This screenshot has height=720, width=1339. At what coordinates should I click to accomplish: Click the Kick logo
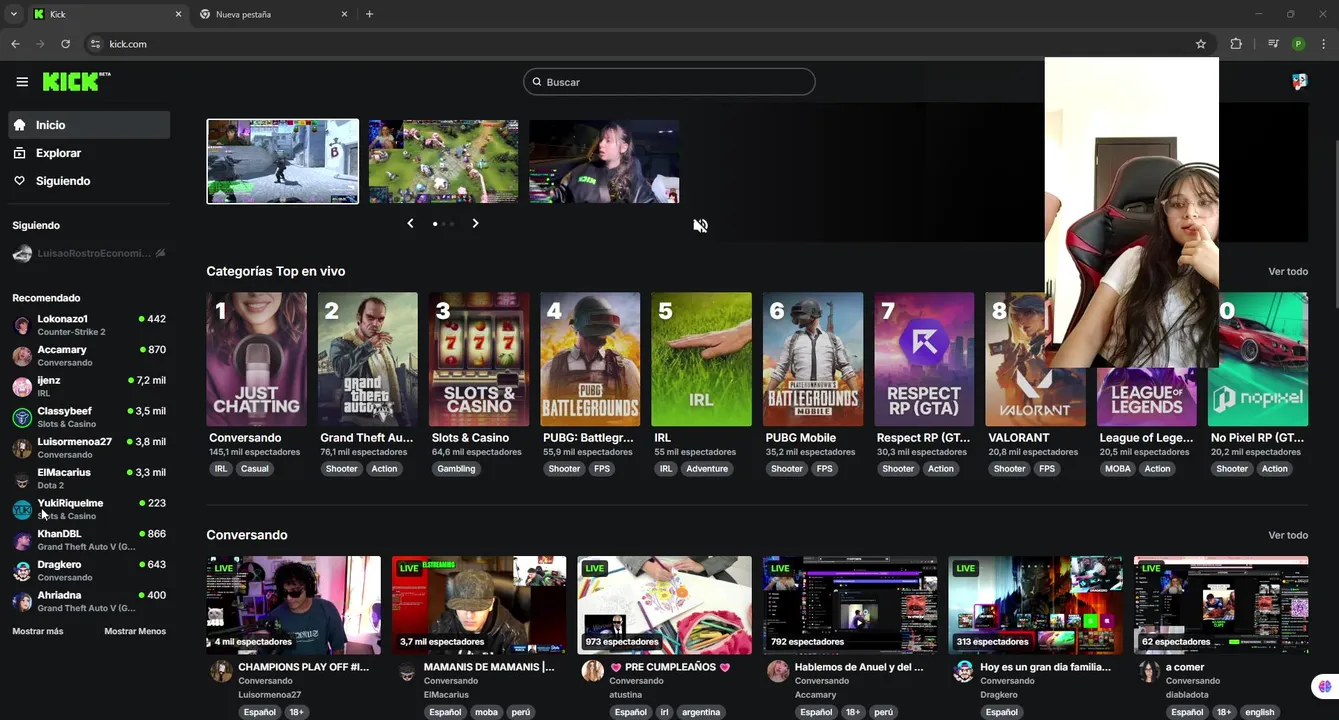[76, 82]
